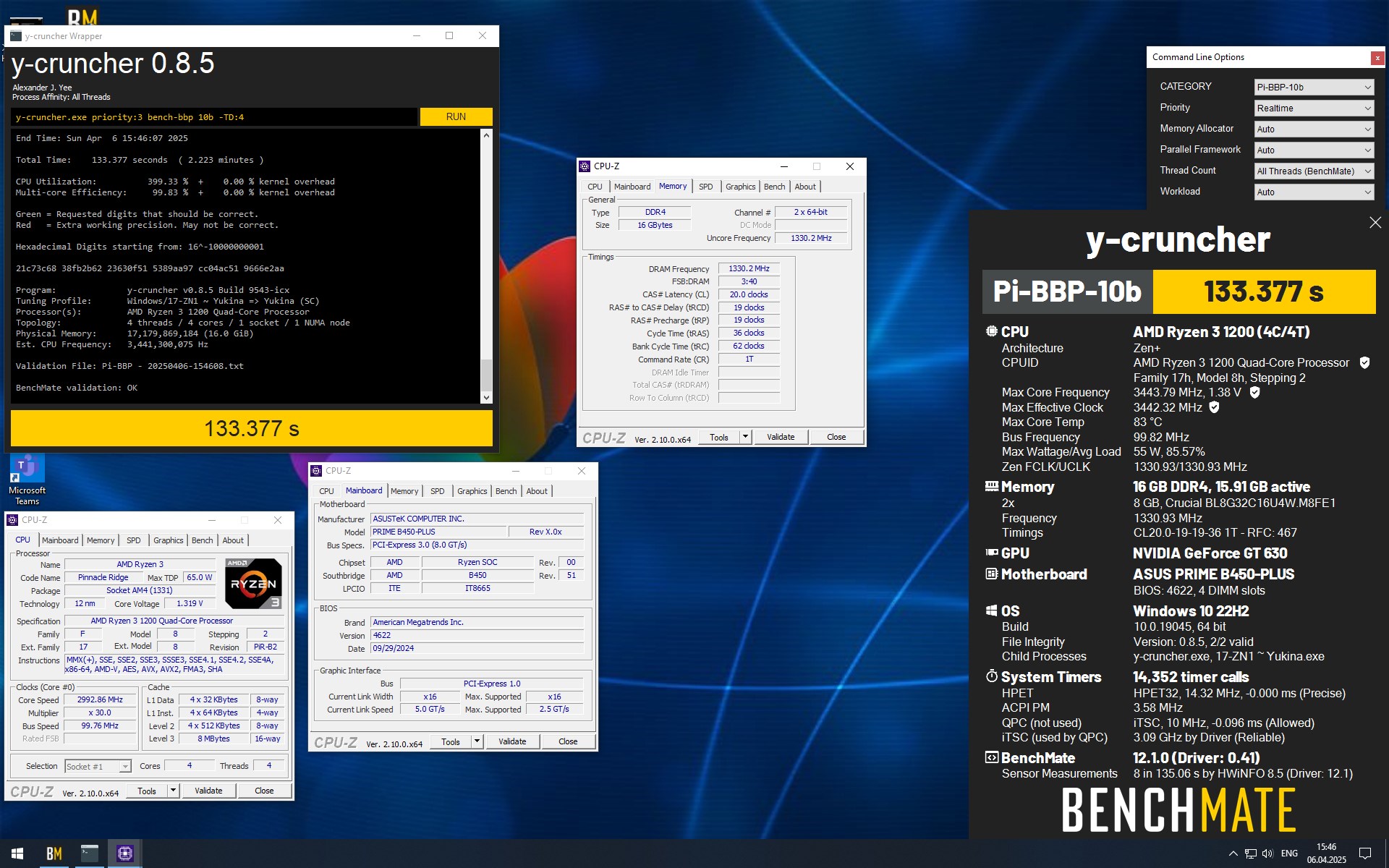The image size is (1389, 868).
Task: Switch to CPU tab in Memory CPU-Z window
Action: (595, 187)
